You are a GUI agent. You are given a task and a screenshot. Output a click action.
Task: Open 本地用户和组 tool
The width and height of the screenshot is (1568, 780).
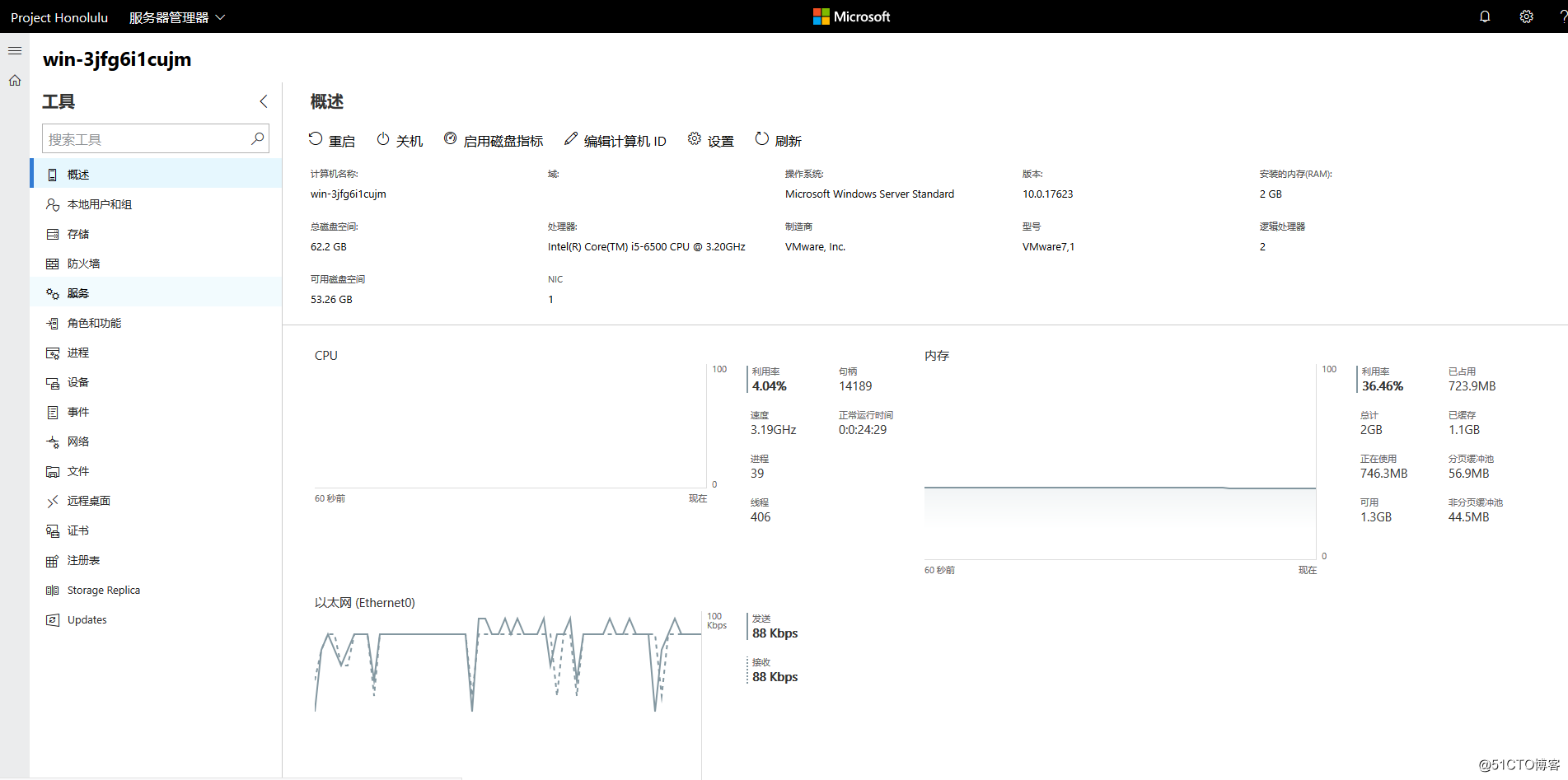click(157, 204)
